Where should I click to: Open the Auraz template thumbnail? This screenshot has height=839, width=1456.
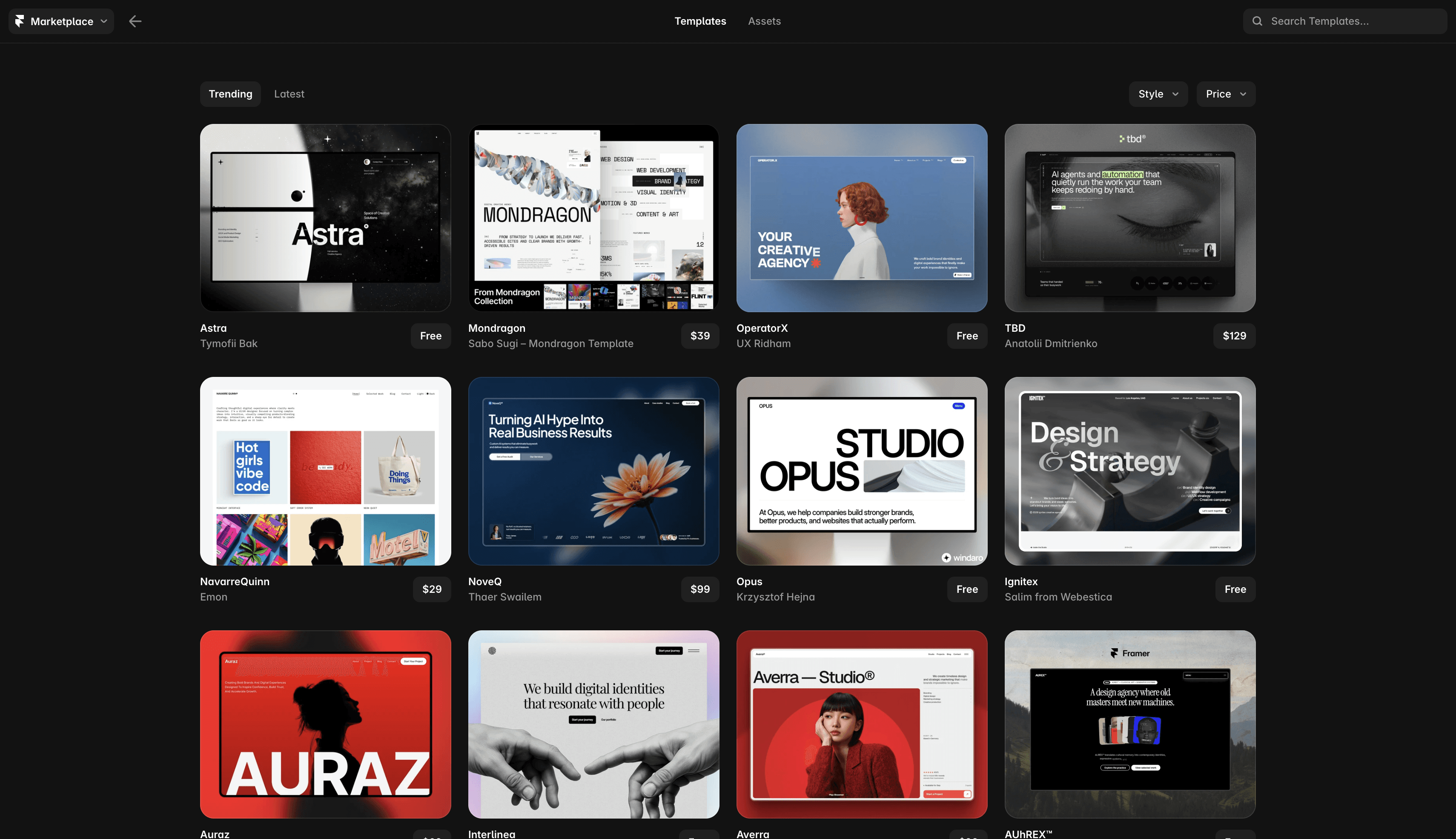(325, 724)
